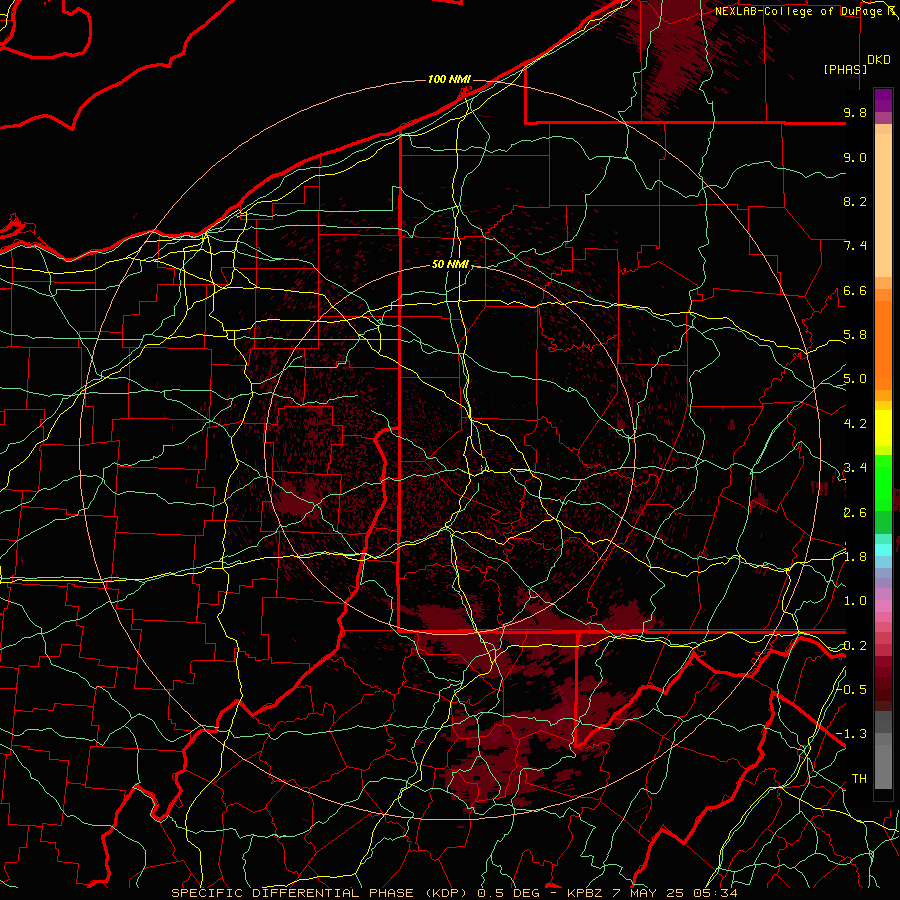
Task: Click the -0.5 value on the color scale
Action: (852, 689)
